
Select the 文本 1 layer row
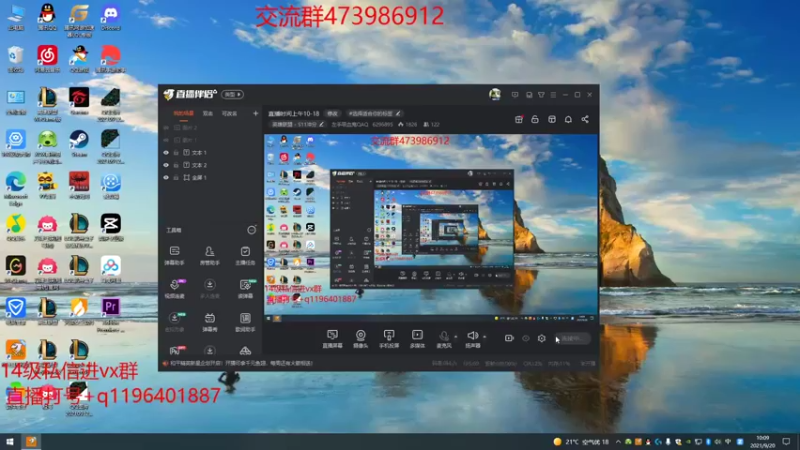[x=211, y=153]
